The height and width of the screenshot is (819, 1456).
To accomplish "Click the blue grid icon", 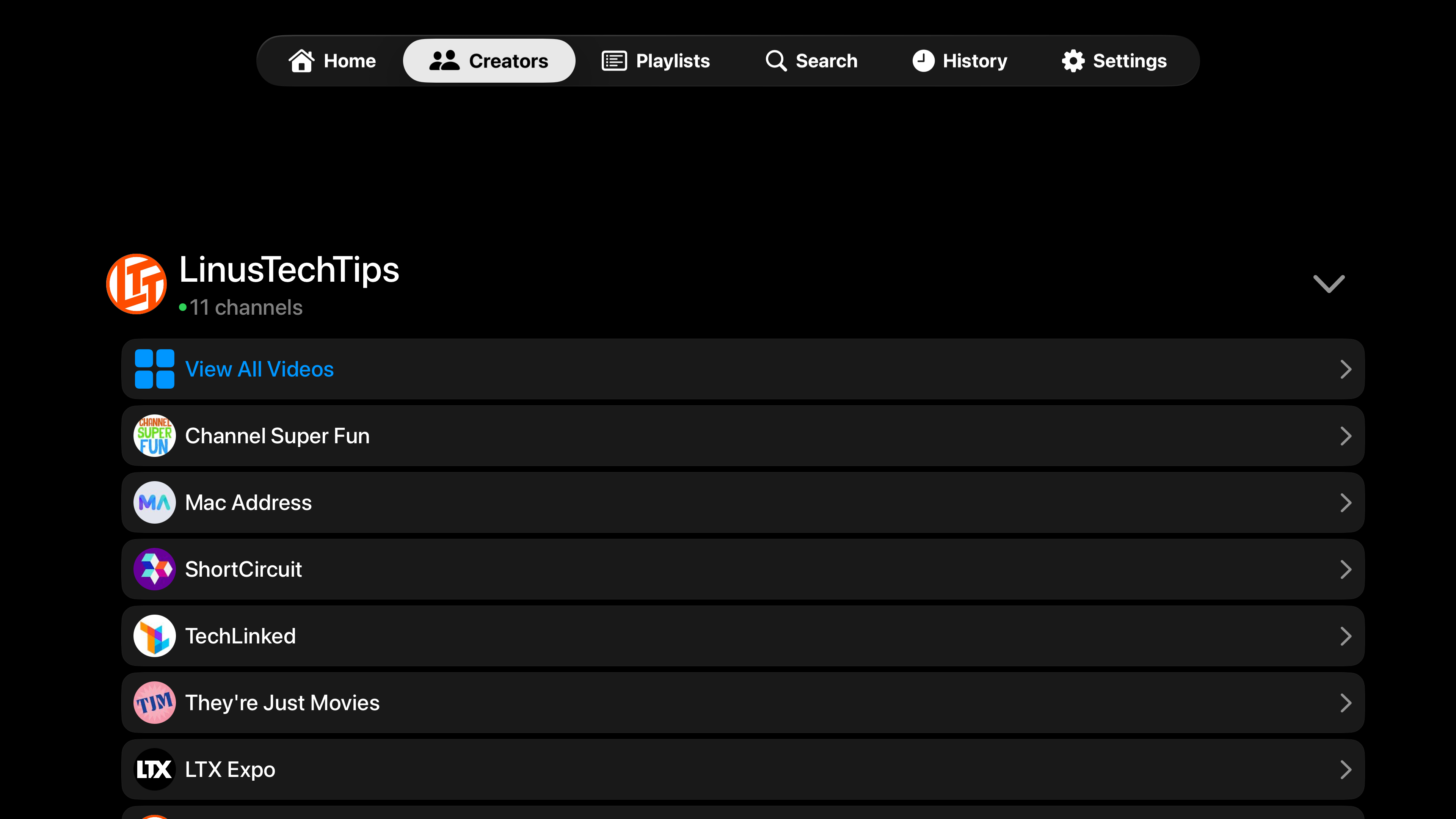I will coord(154,369).
